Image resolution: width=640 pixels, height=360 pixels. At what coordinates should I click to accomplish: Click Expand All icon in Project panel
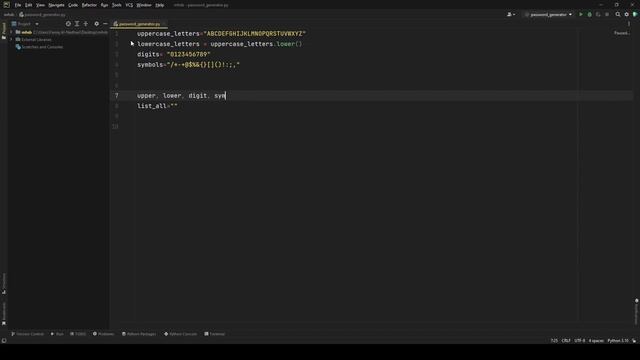(77, 24)
